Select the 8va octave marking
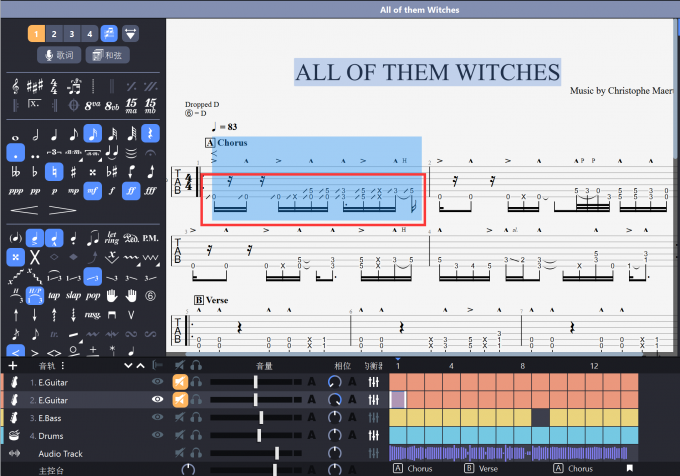This screenshot has width=680, height=476. click(x=92, y=104)
